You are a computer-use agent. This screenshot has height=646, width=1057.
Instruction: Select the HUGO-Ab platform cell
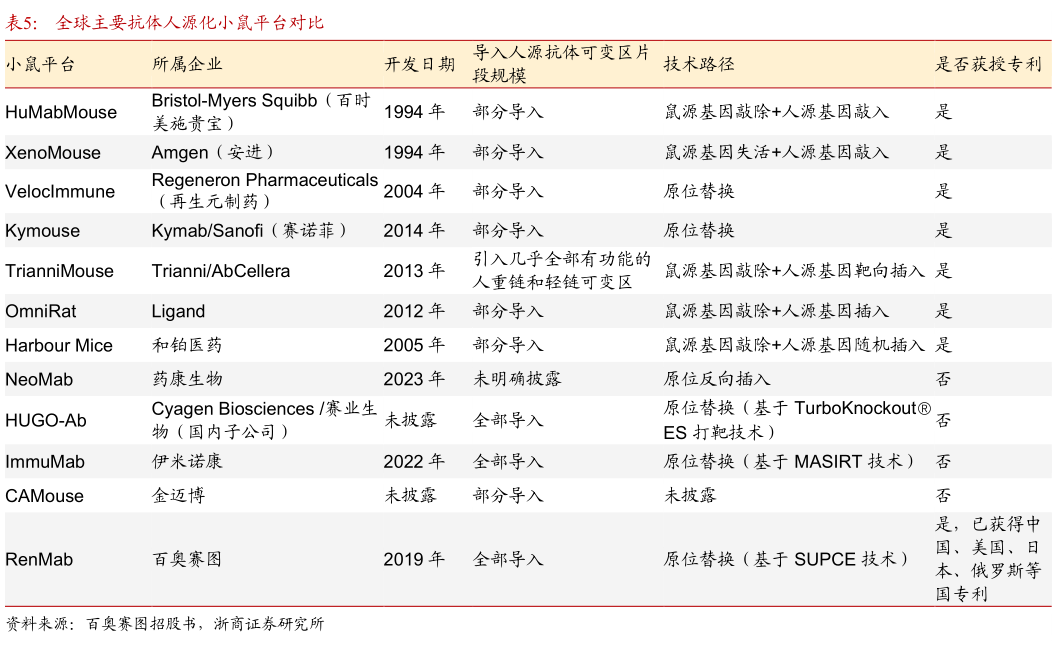click(x=46, y=421)
